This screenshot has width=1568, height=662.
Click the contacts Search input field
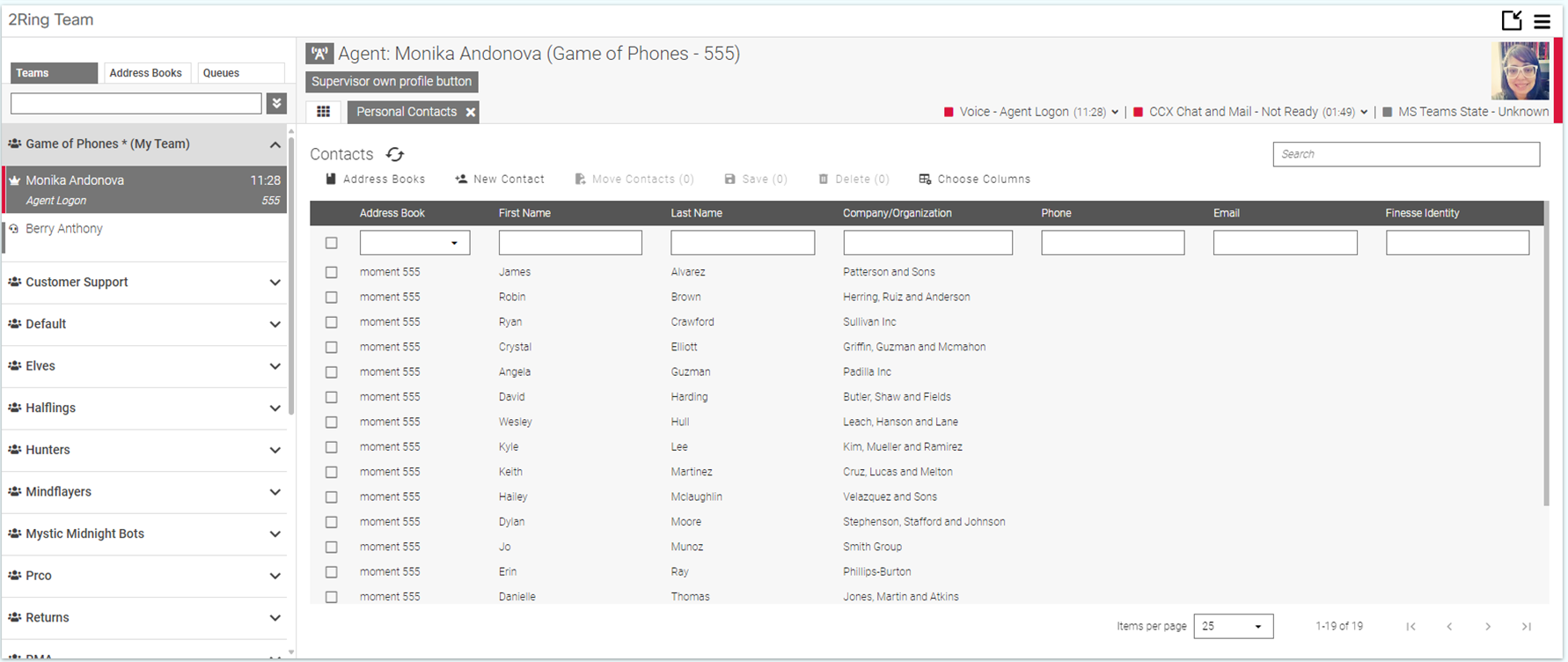1405,154
